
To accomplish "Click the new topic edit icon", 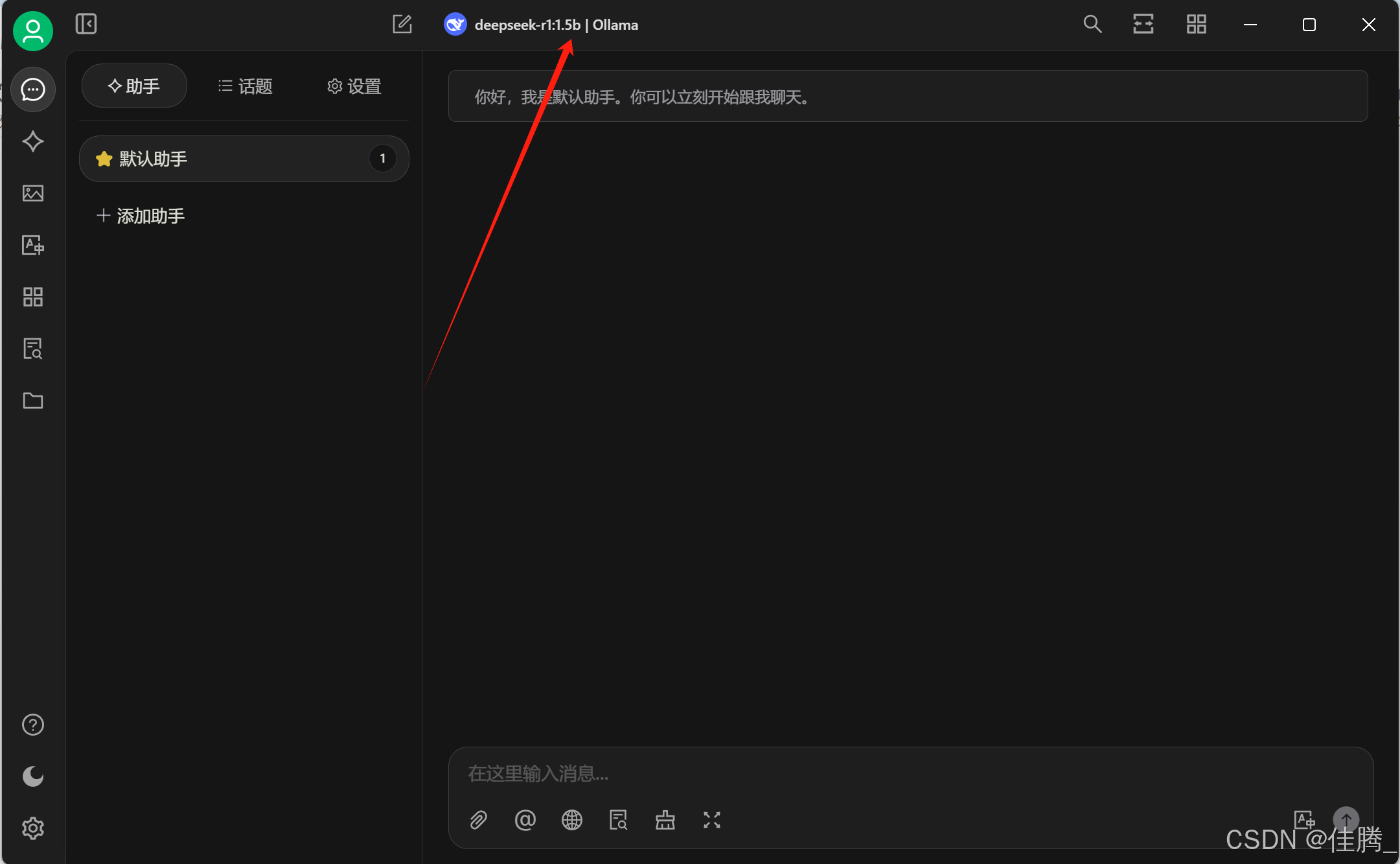I will [x=402, y=25].
